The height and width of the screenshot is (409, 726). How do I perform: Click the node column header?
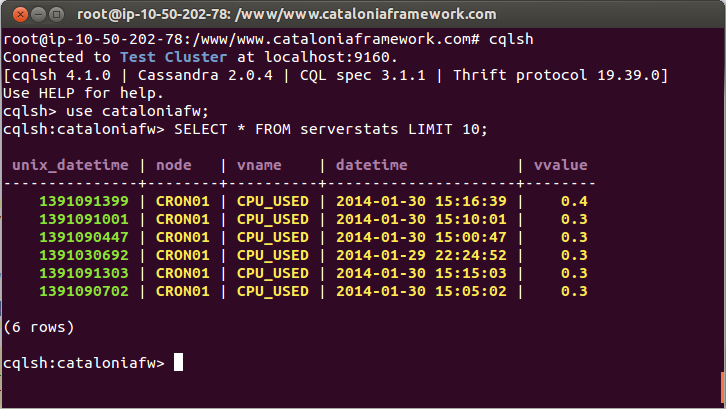[174, 165]
